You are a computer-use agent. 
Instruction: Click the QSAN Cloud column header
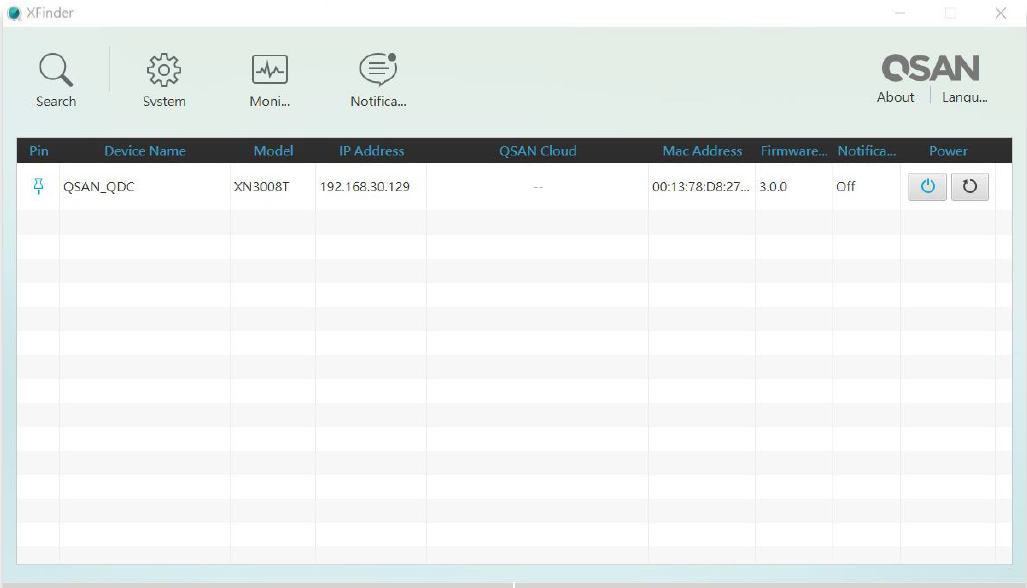click(x=537, y=151)
